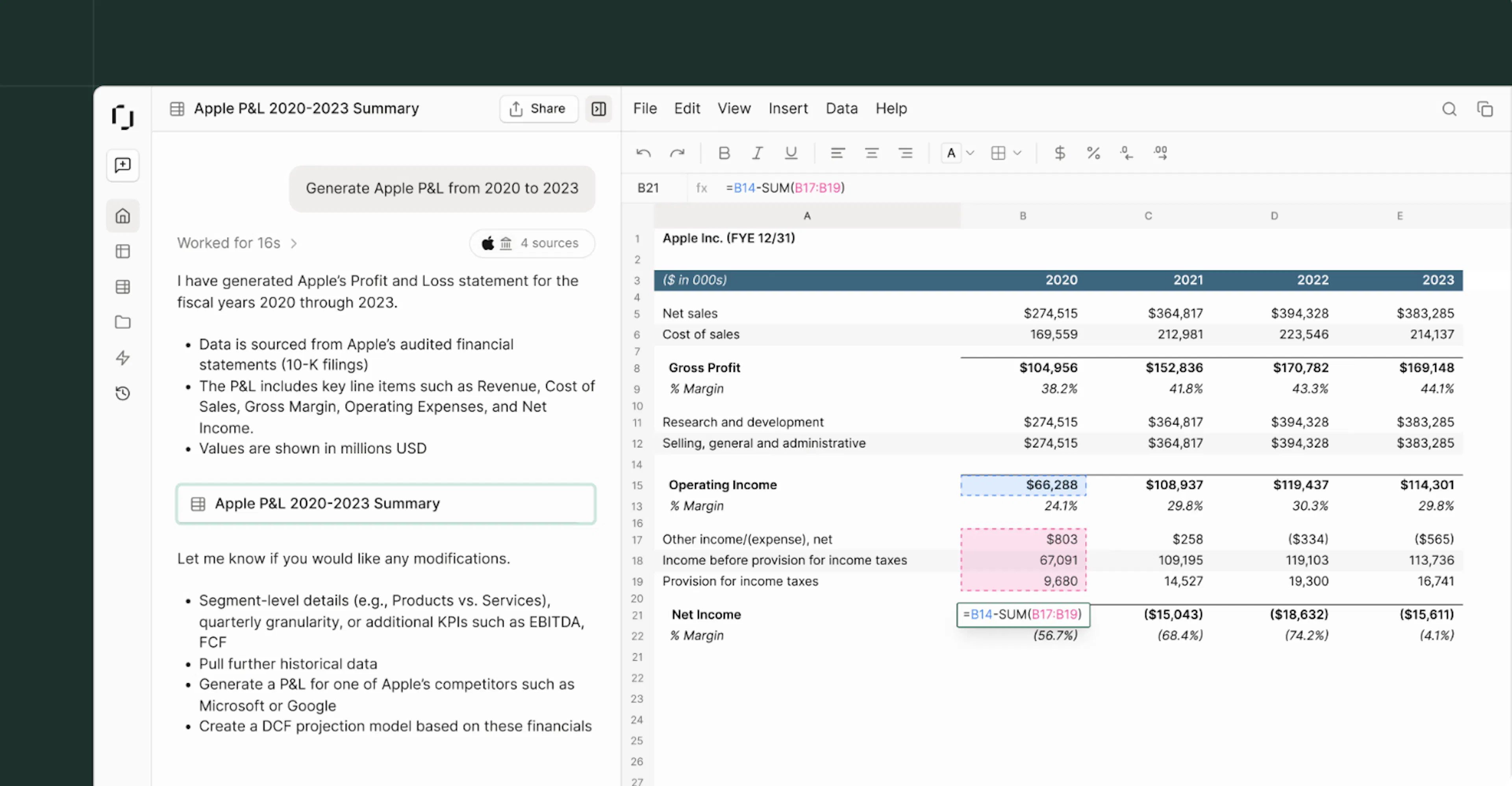
Task: Click the spreadsheet icon beside the title
Action: point(177,109)
